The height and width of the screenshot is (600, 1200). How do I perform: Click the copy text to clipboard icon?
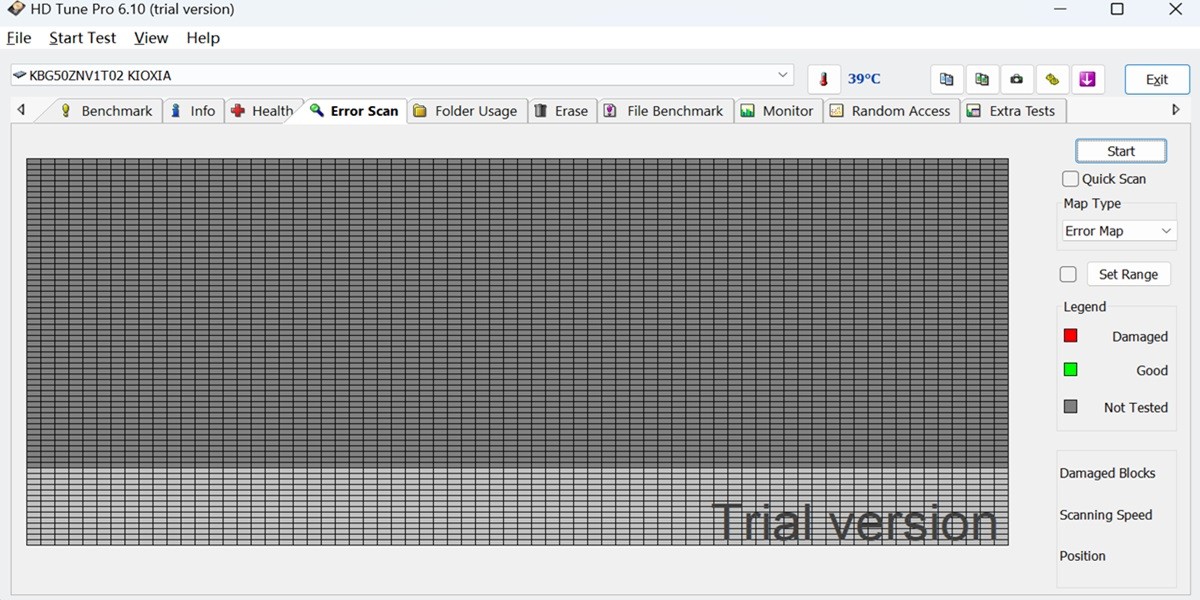tap(946, 79)
